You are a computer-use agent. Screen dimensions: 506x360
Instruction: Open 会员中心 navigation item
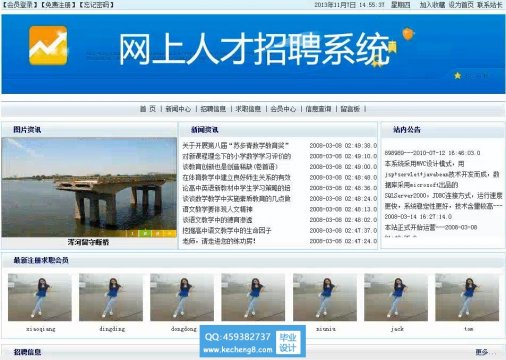coord(283,109)
